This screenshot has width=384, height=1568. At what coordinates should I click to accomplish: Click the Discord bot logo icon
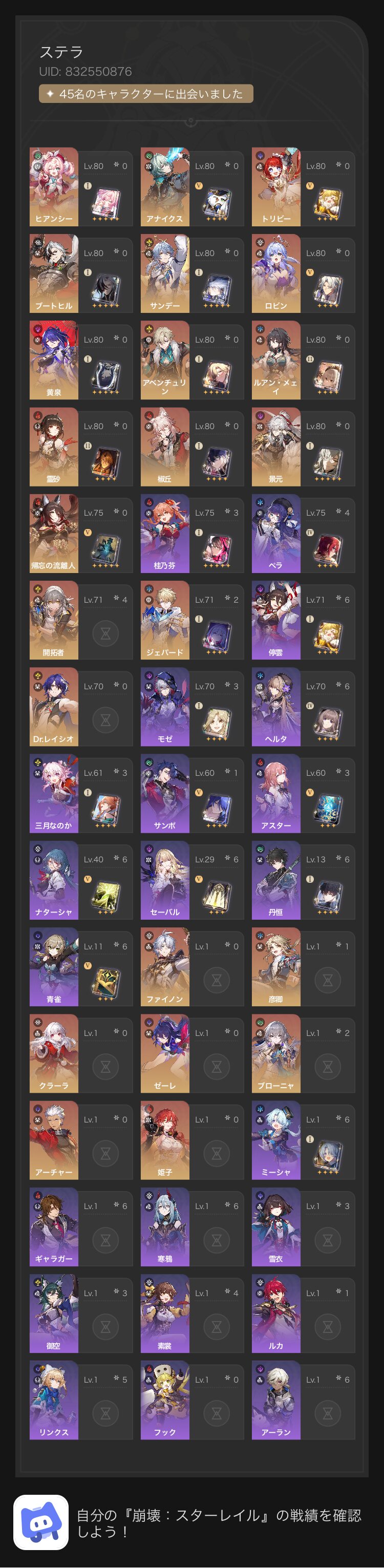pos(41,1522)
